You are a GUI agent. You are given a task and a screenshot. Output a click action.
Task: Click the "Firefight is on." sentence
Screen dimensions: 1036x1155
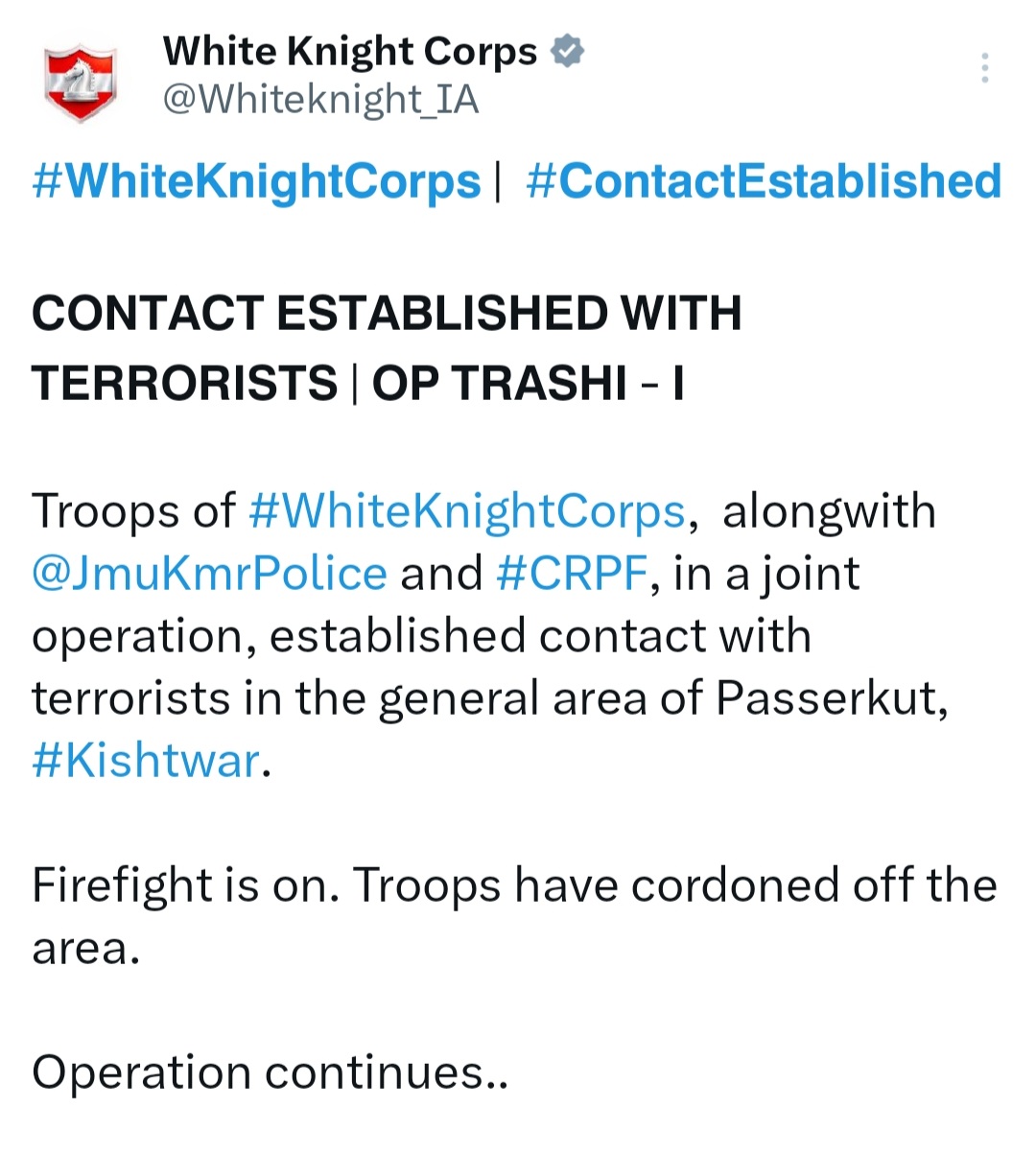tap(185, 885)
